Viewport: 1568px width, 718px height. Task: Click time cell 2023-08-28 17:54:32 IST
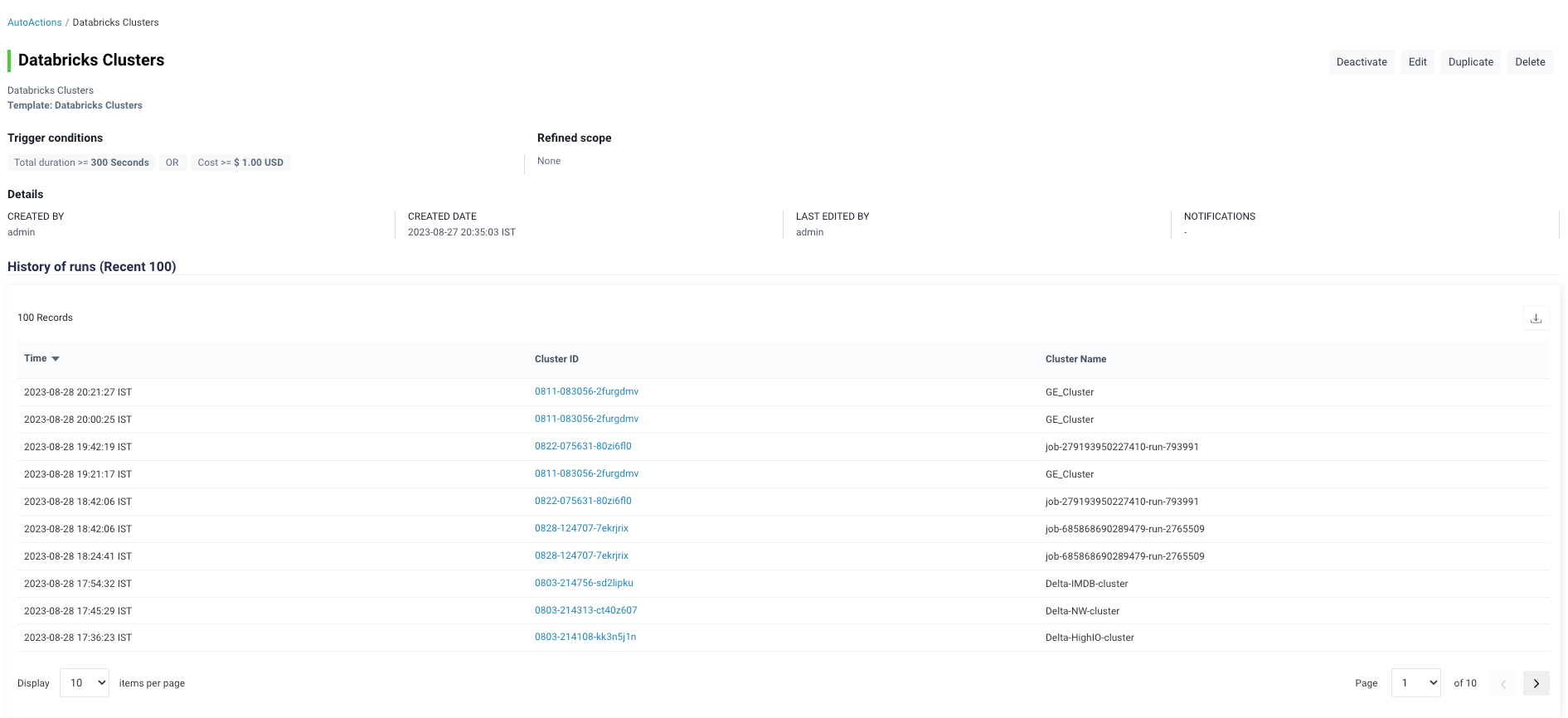point(78,584)
